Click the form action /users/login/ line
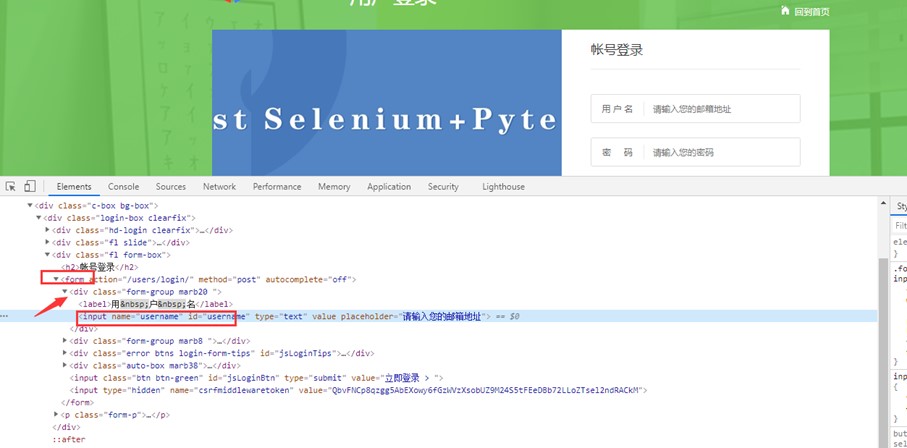 (x=209, y=280)
